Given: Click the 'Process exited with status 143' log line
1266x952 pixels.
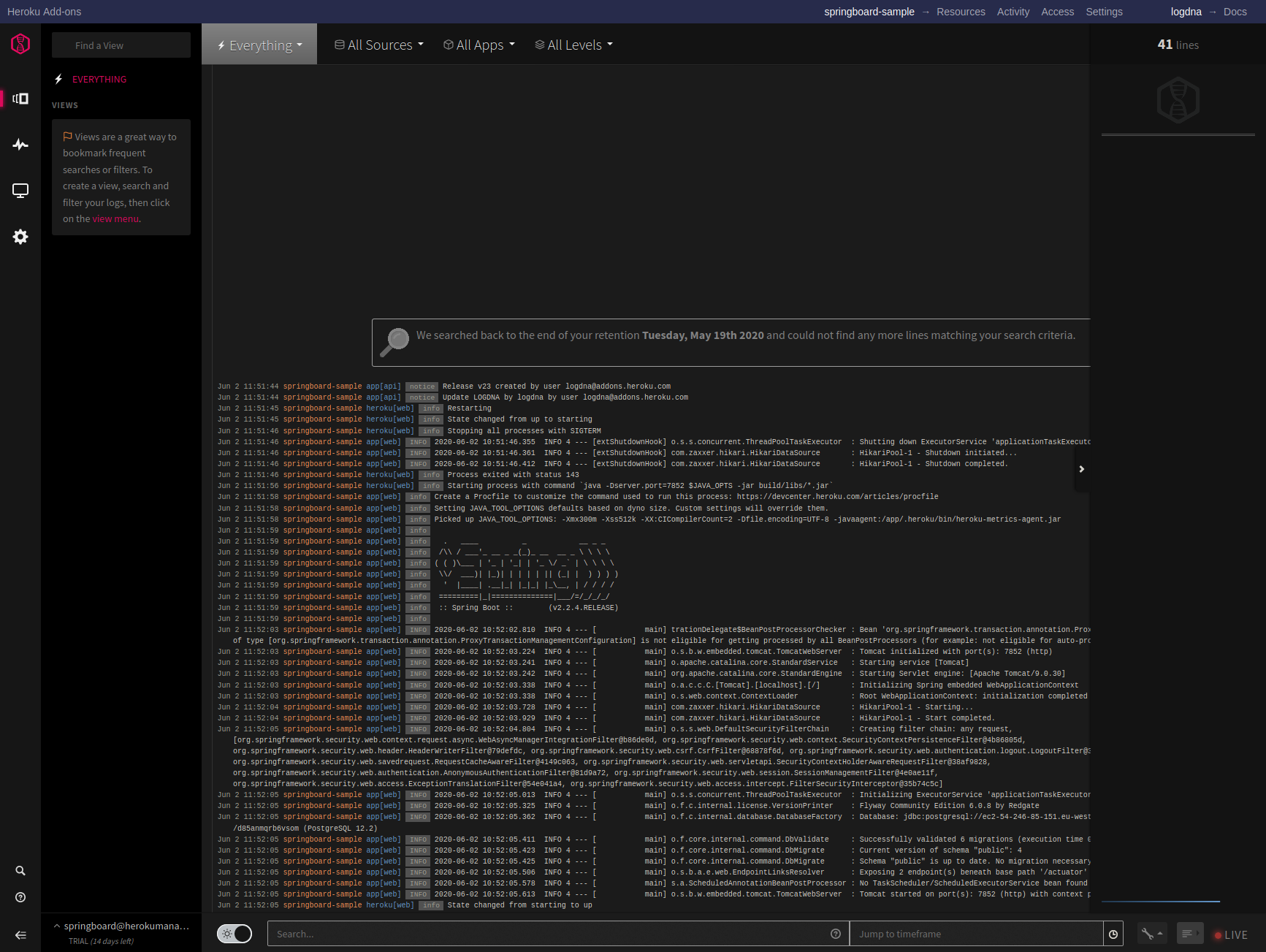Looking at the screenshot, I should (x=652, y=475).
